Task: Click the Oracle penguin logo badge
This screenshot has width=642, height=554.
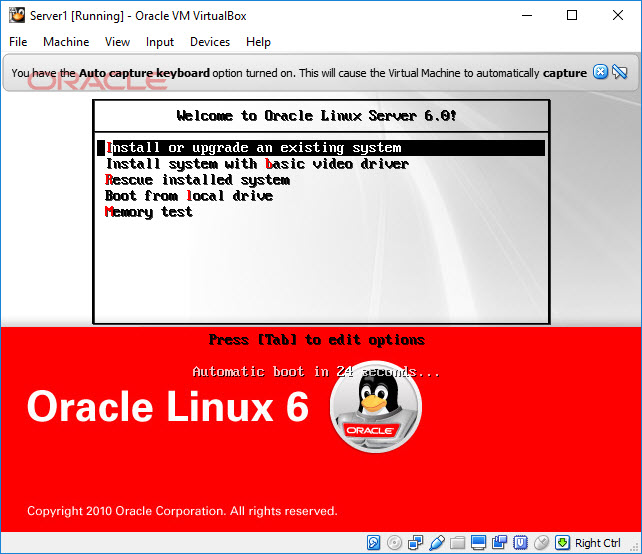Action: tap(375, 406)
